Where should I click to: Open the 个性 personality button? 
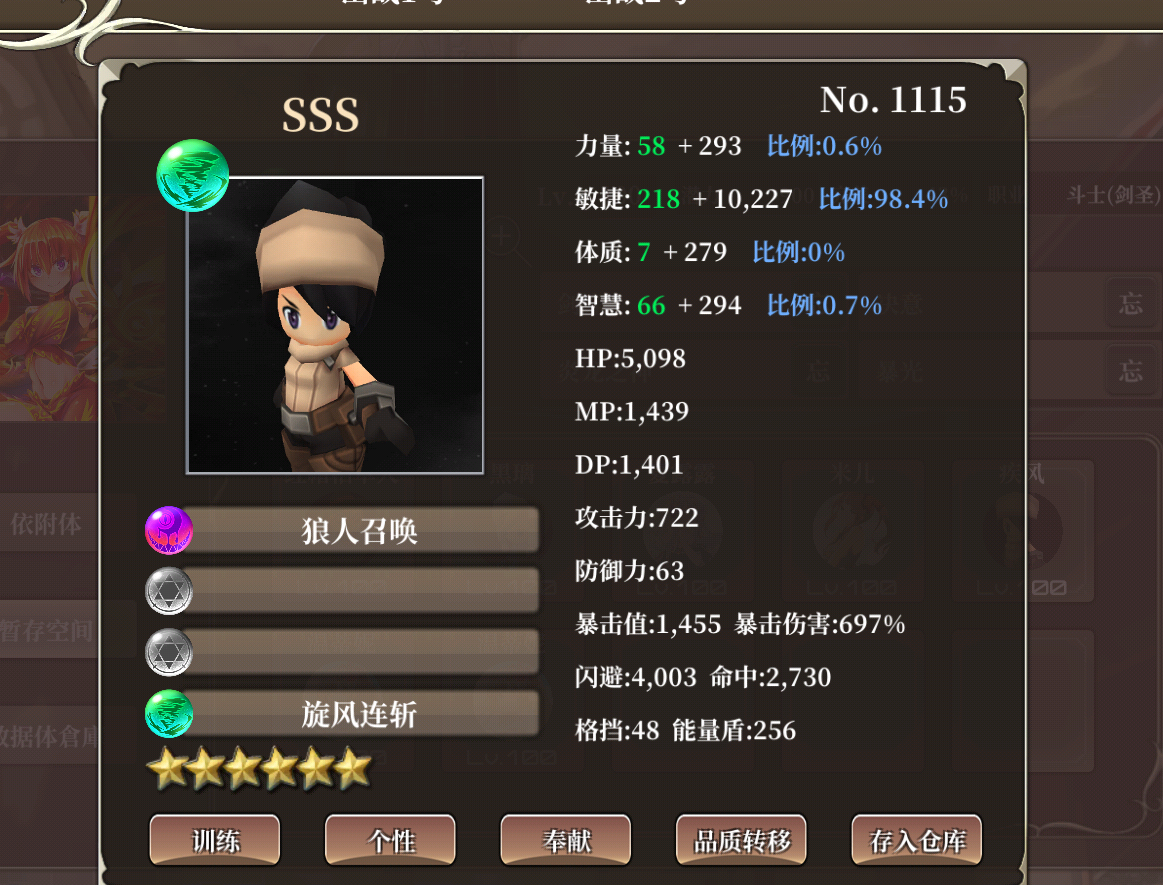coord(390,840)
